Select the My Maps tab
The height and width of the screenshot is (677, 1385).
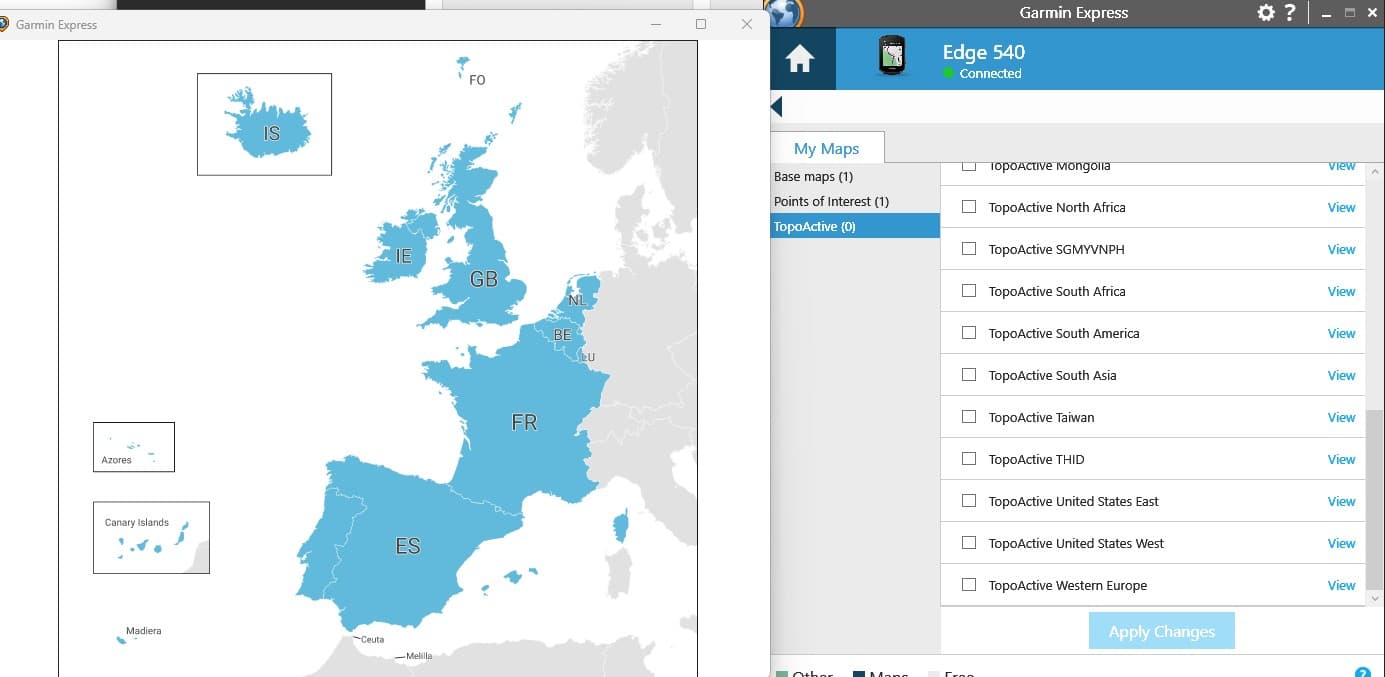tap(826, 148)
